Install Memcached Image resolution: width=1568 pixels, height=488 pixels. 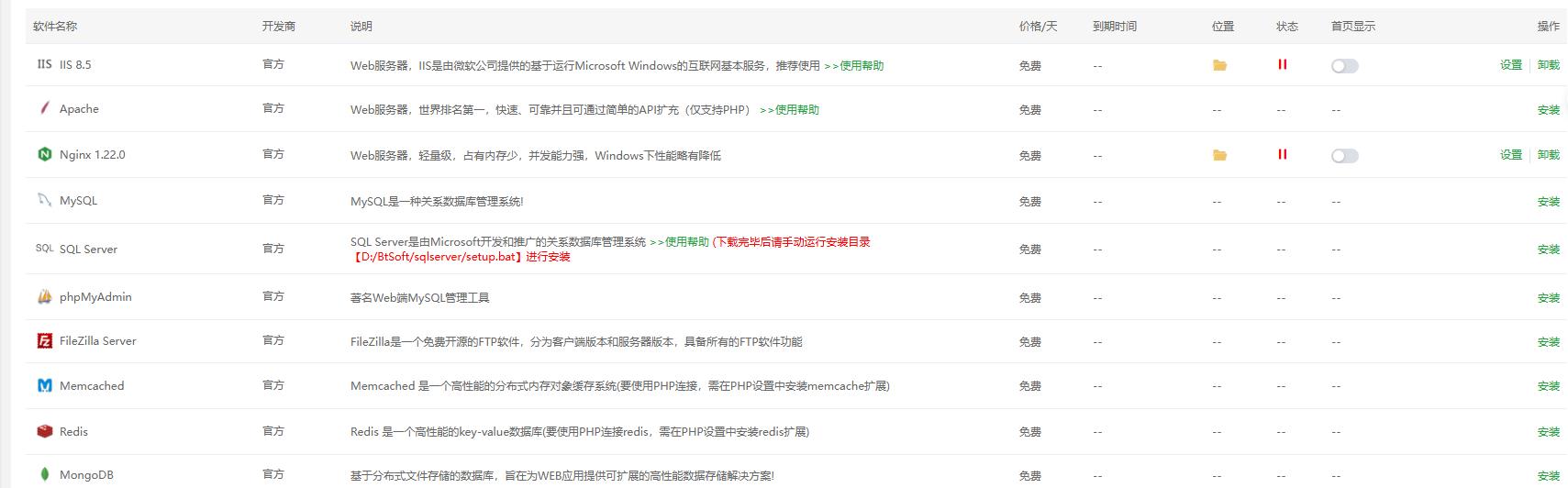click(1549, 386)
